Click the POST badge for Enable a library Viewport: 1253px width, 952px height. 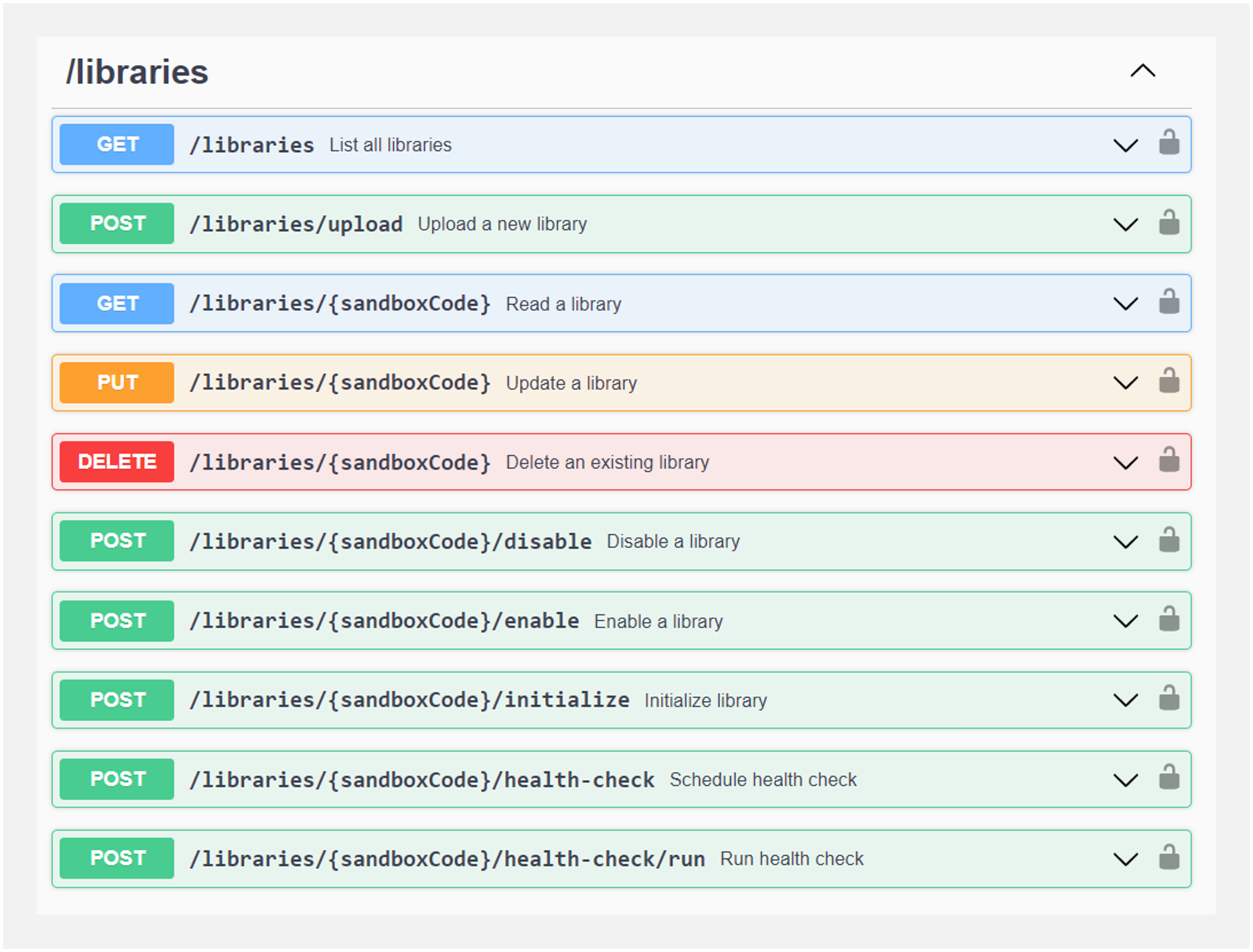(x=117, y=621)
